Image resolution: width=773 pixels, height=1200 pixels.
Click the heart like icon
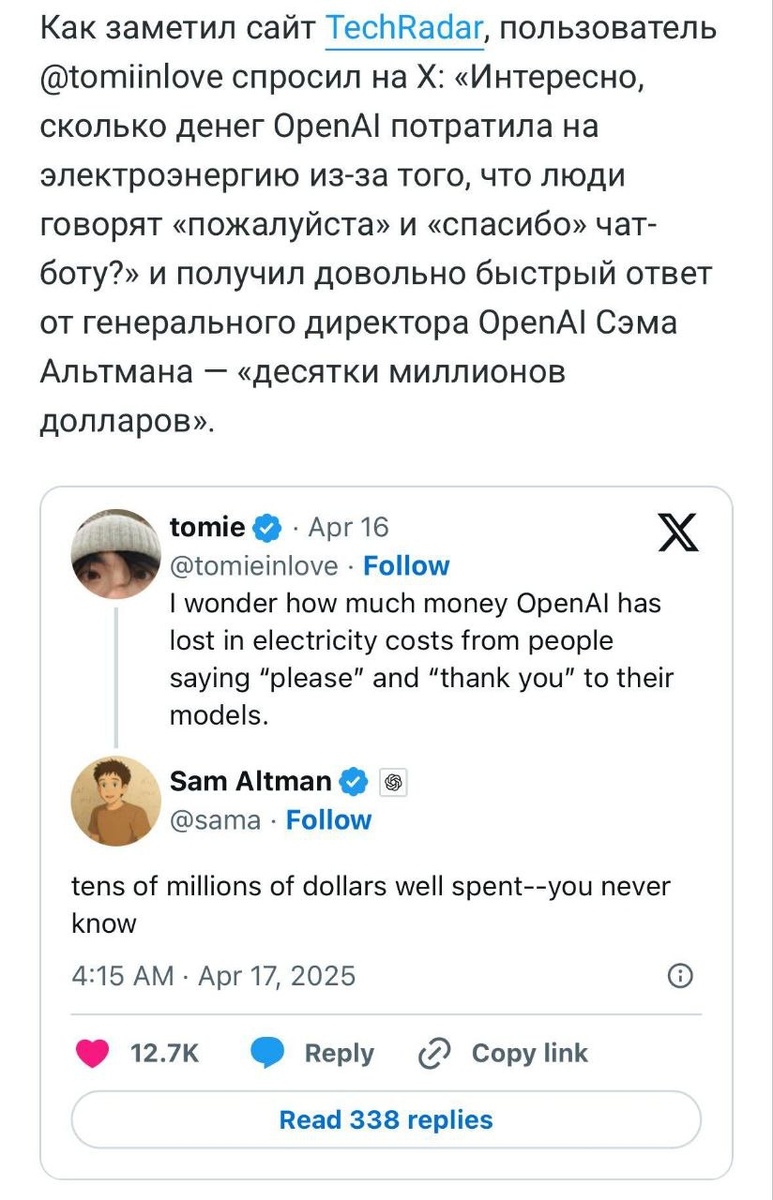pos(93,1053)
